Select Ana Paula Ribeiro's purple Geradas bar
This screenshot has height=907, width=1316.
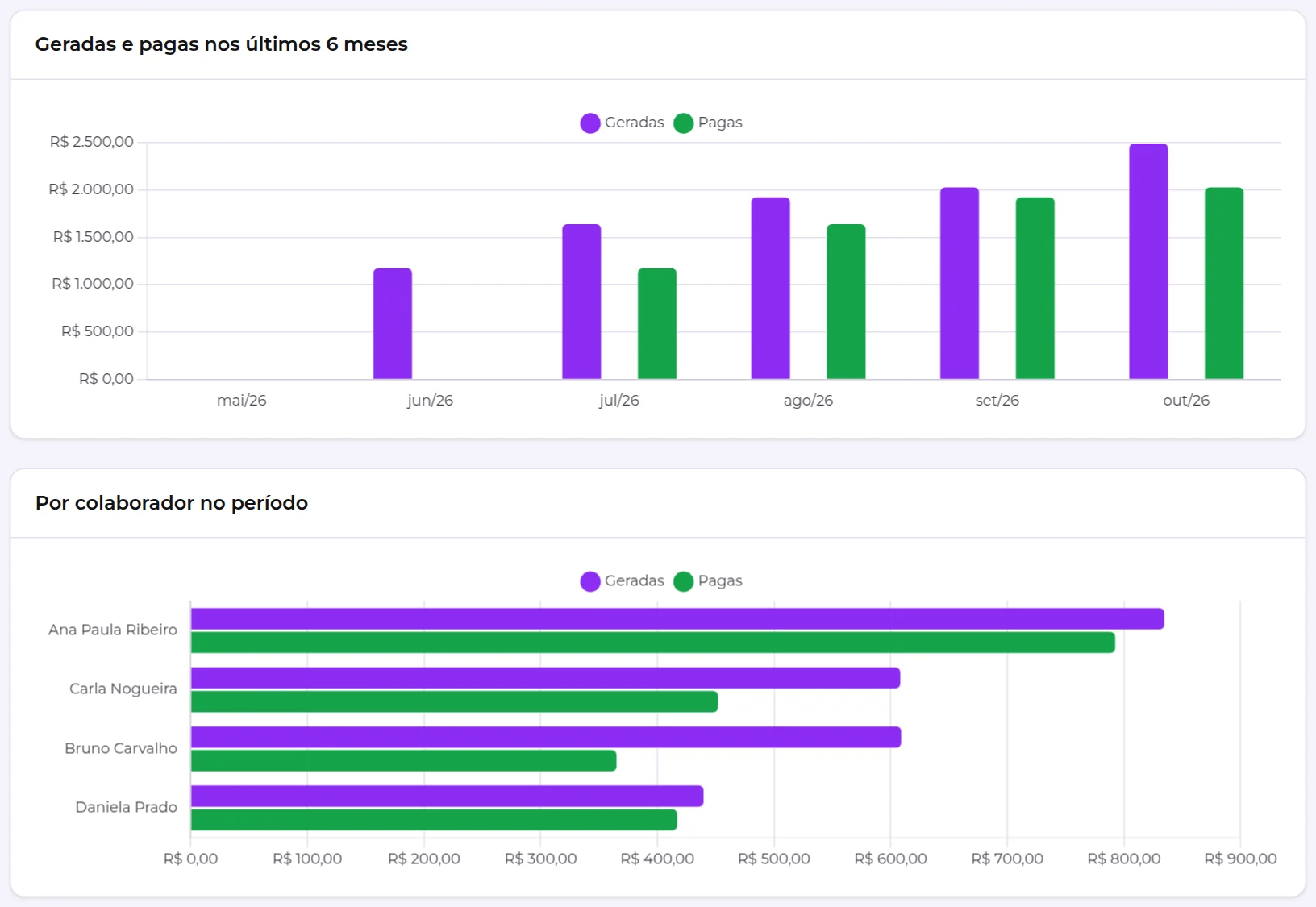click(x=677, y=619)
